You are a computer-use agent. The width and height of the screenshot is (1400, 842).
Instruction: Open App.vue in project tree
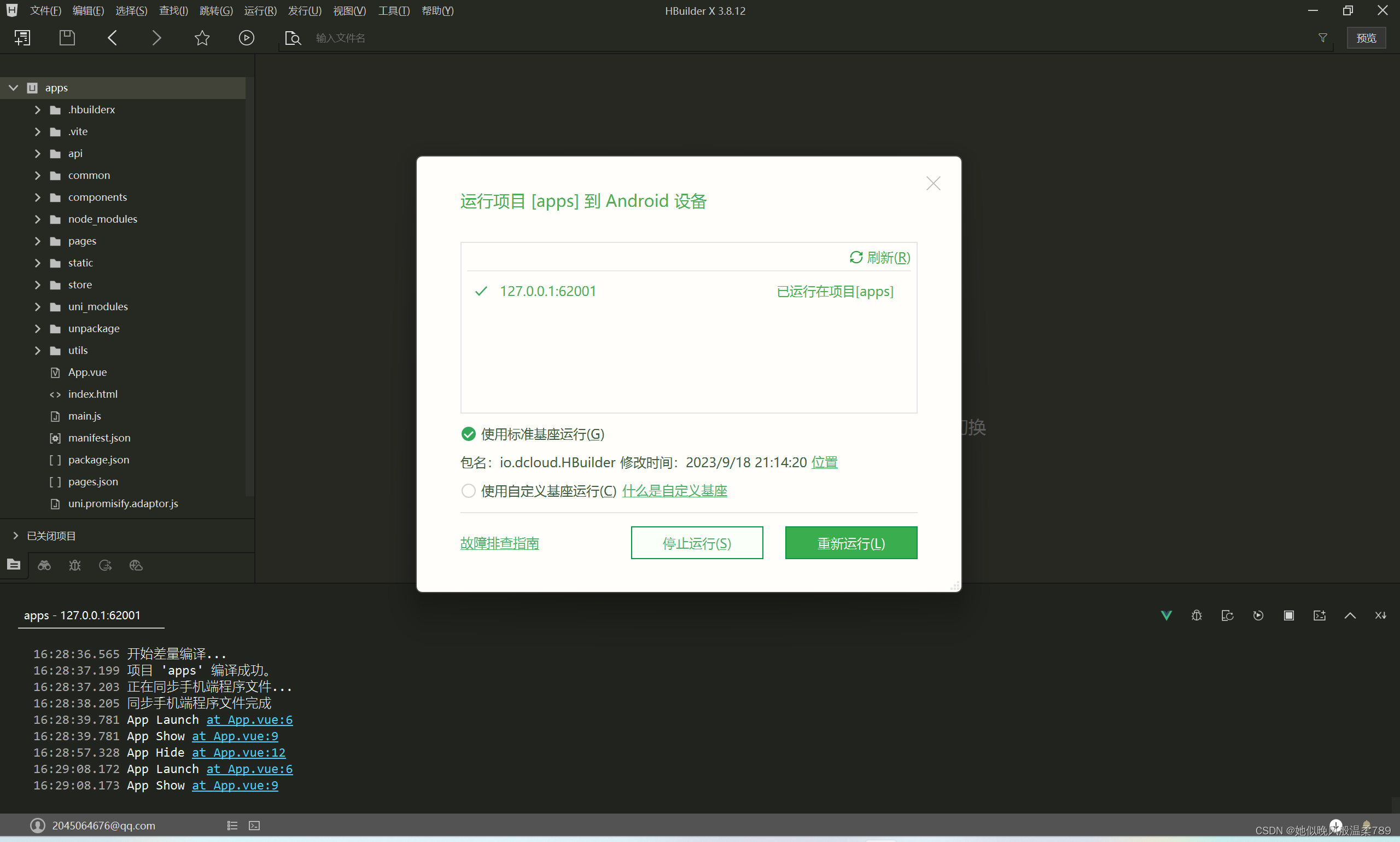[87, 373]
